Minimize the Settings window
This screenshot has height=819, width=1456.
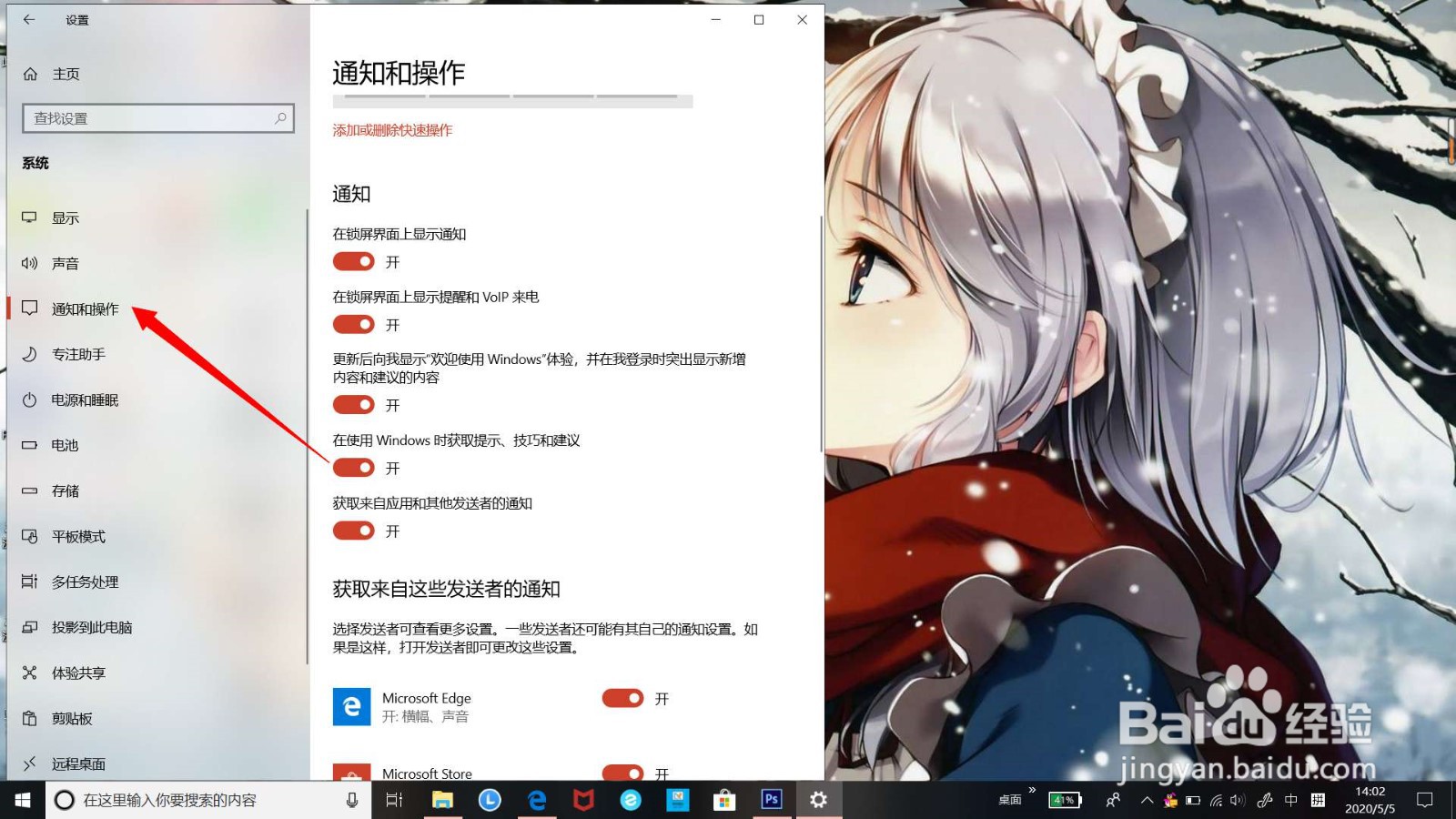pyautogui.click(x=716, y=19)
